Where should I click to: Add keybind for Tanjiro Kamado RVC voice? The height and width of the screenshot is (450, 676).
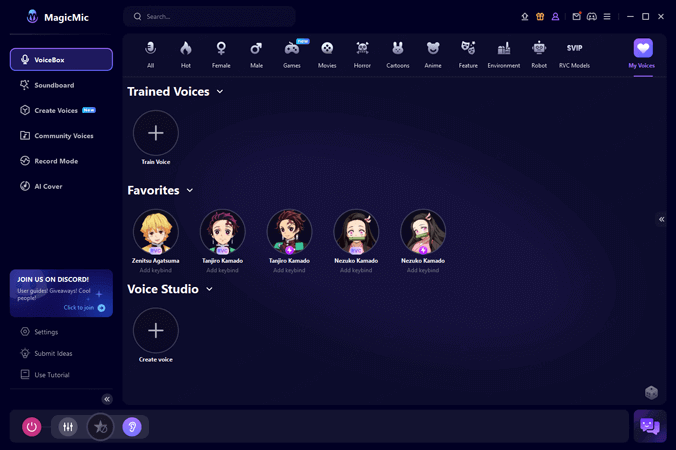(x=222, y=270)
